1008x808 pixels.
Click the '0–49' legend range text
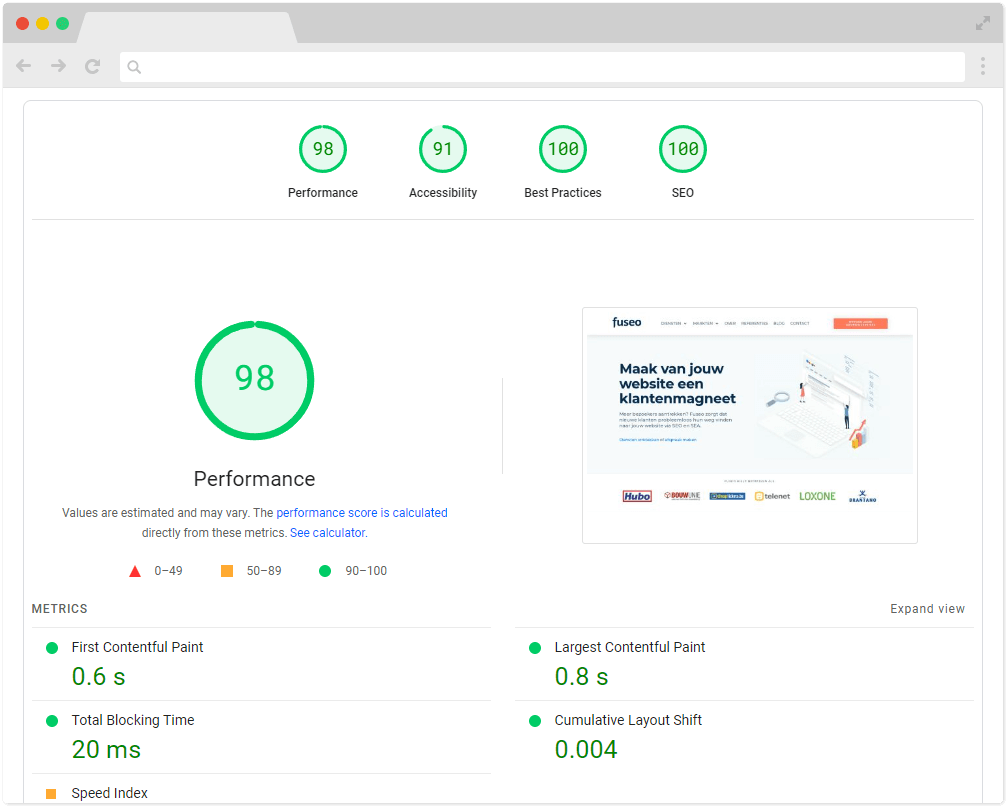pos(168,571)
